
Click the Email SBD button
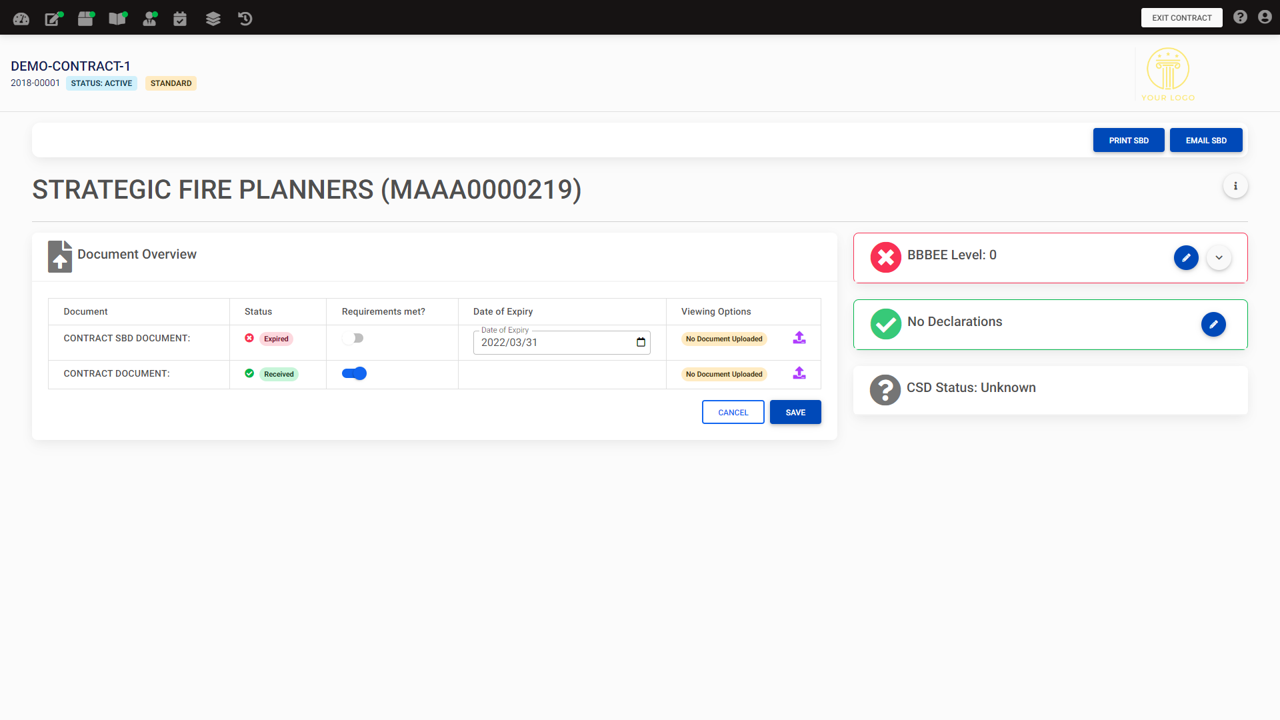coord(1205,140)
